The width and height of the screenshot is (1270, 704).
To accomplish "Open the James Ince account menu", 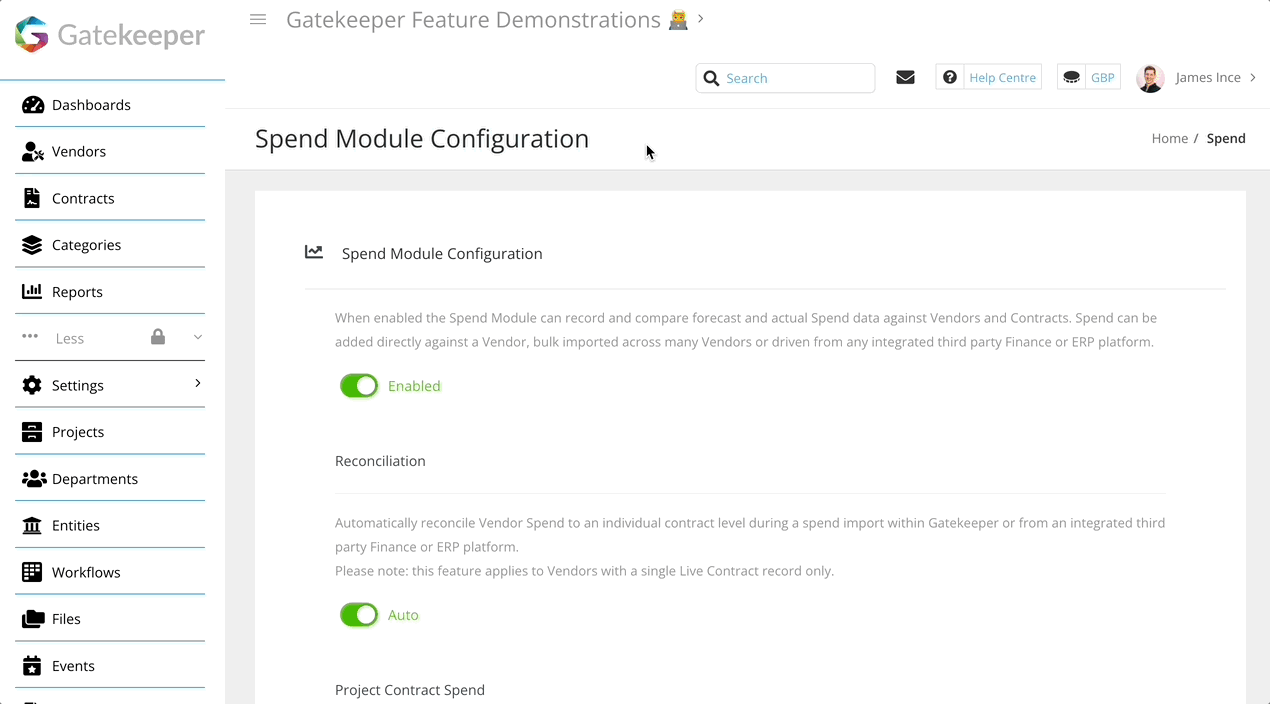I will [1208, 77].
